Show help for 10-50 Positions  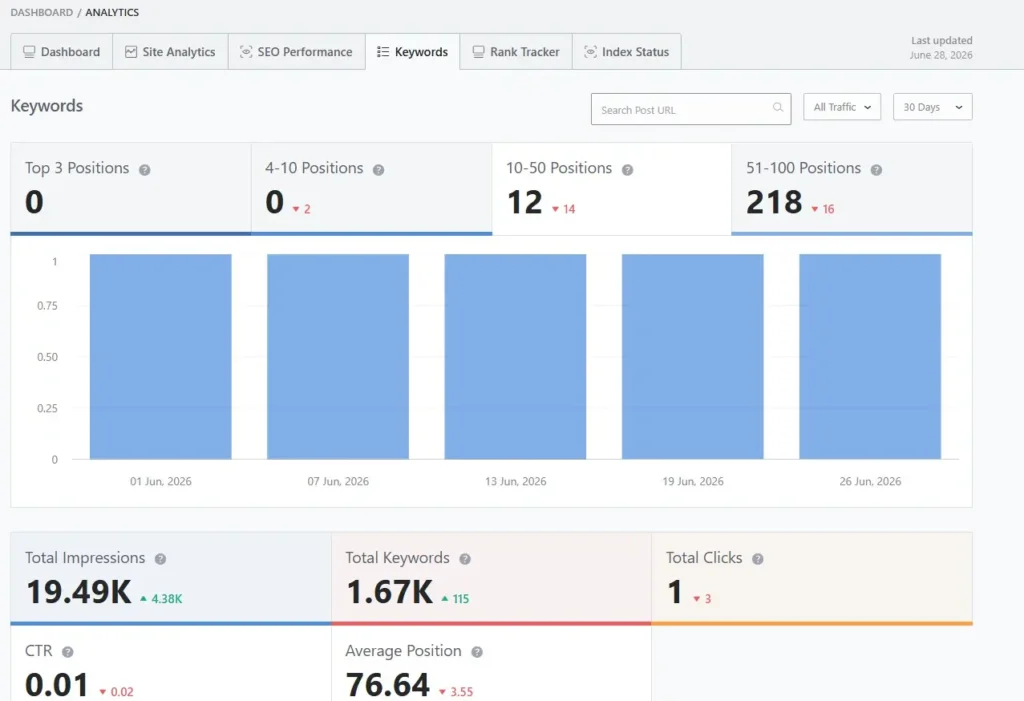[627, 170]
